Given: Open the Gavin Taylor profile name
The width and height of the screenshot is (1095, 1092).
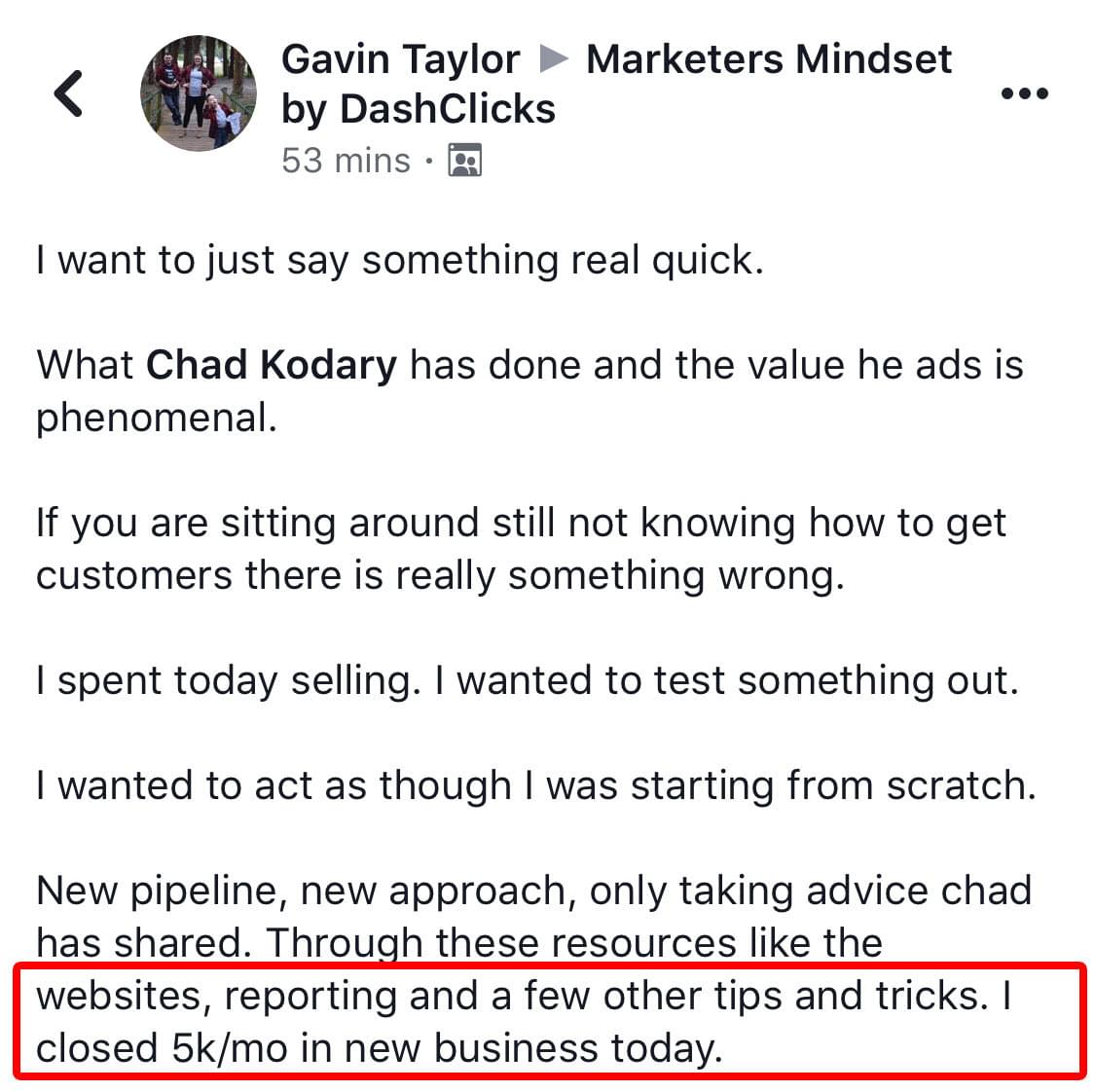Looking at the screenshot, I should (x=400, y=58).
